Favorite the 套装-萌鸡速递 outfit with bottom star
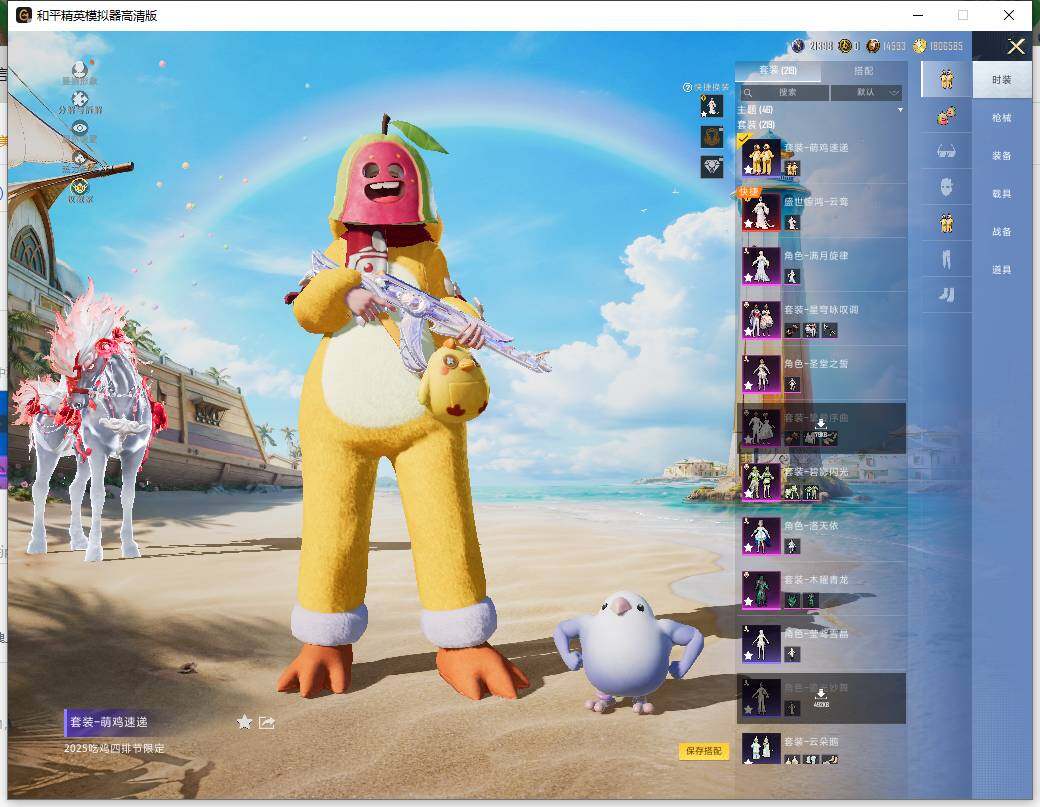 pyautogui.click(x=244, y=722)
